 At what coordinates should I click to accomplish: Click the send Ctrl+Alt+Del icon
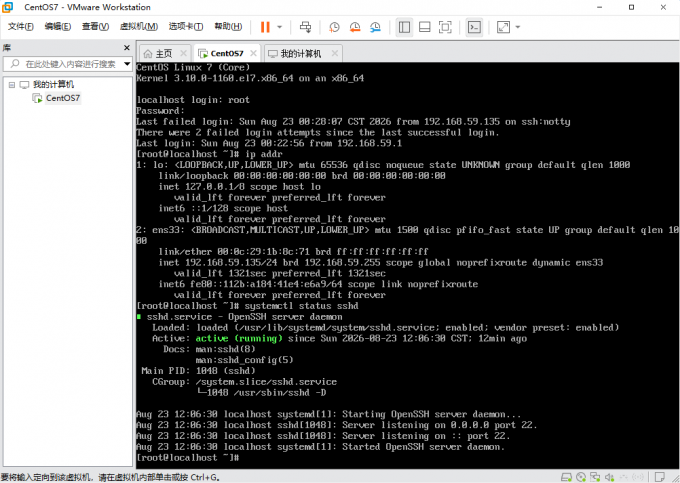point(306,27)
